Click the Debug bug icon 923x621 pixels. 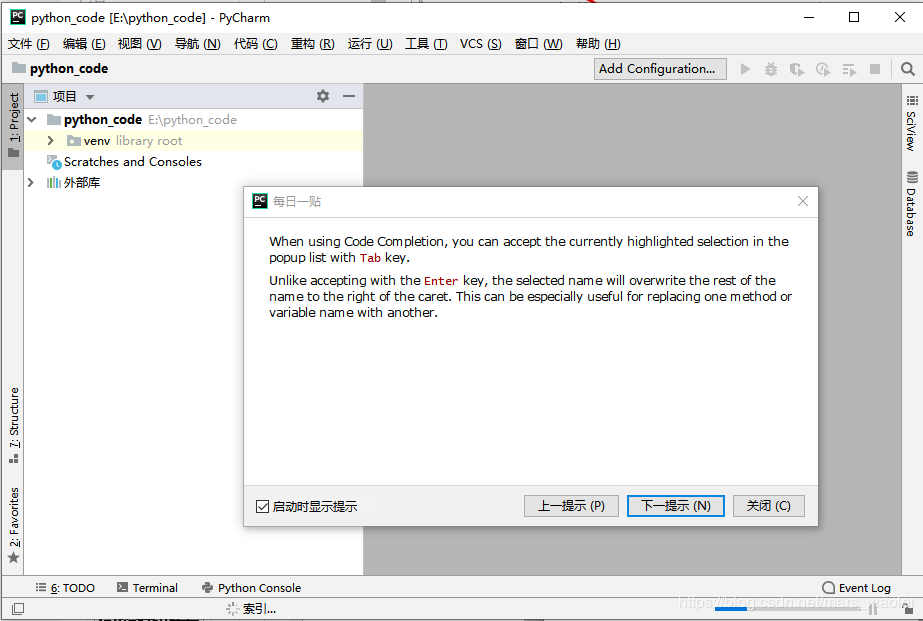771,69
